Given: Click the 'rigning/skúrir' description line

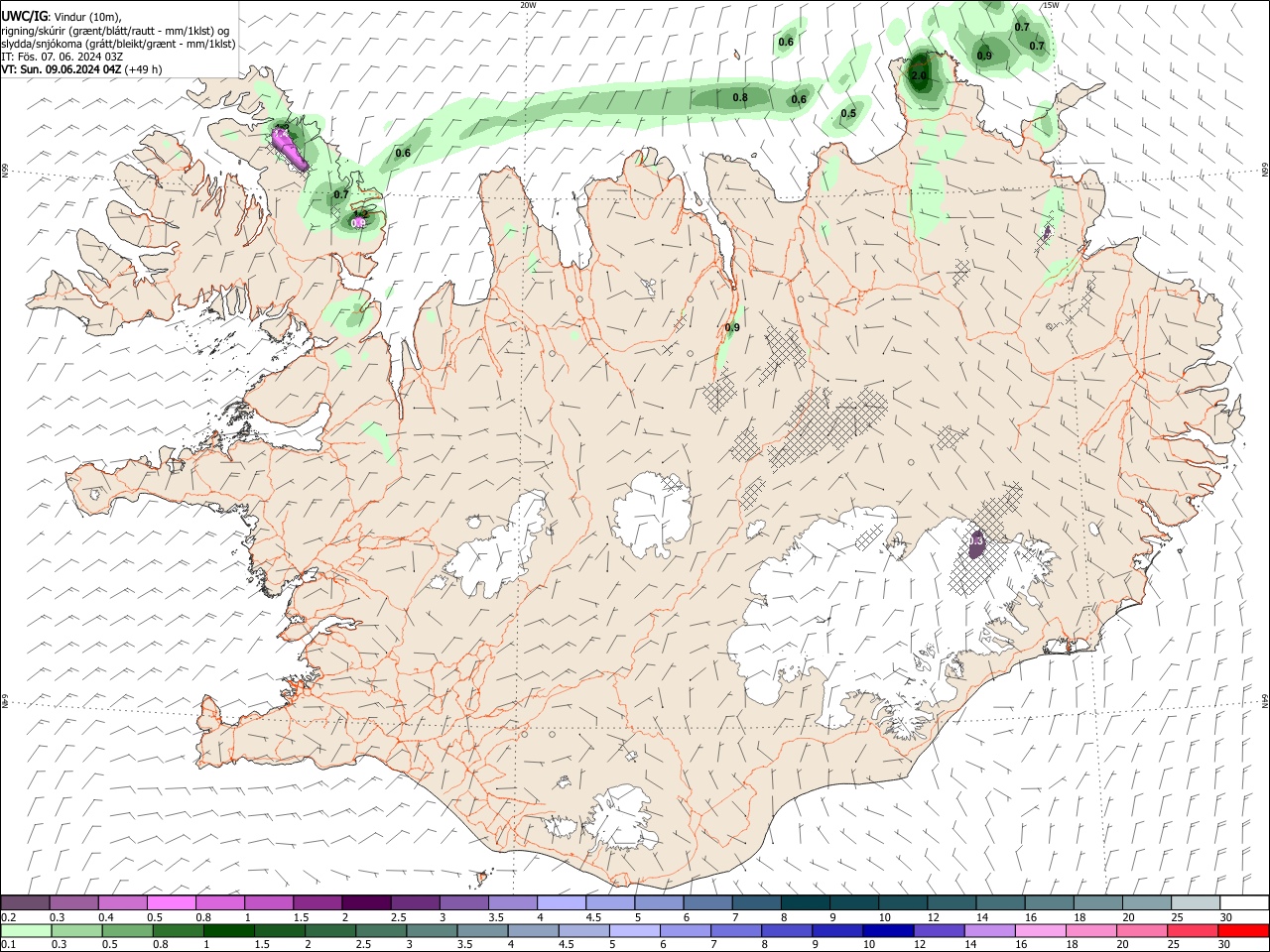Looking at the screenshot, I should pyautogui.click(x=114, y=31).
